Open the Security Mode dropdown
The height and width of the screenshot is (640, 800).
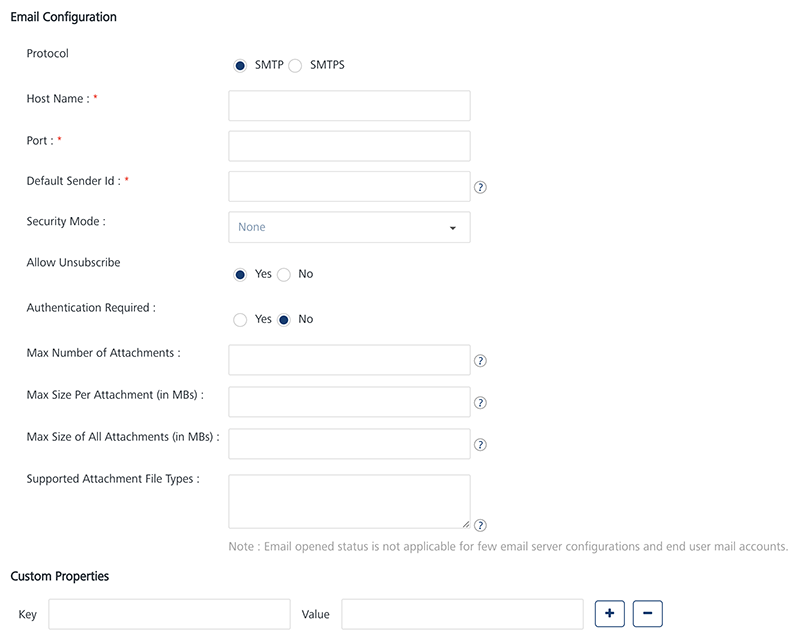349,227
